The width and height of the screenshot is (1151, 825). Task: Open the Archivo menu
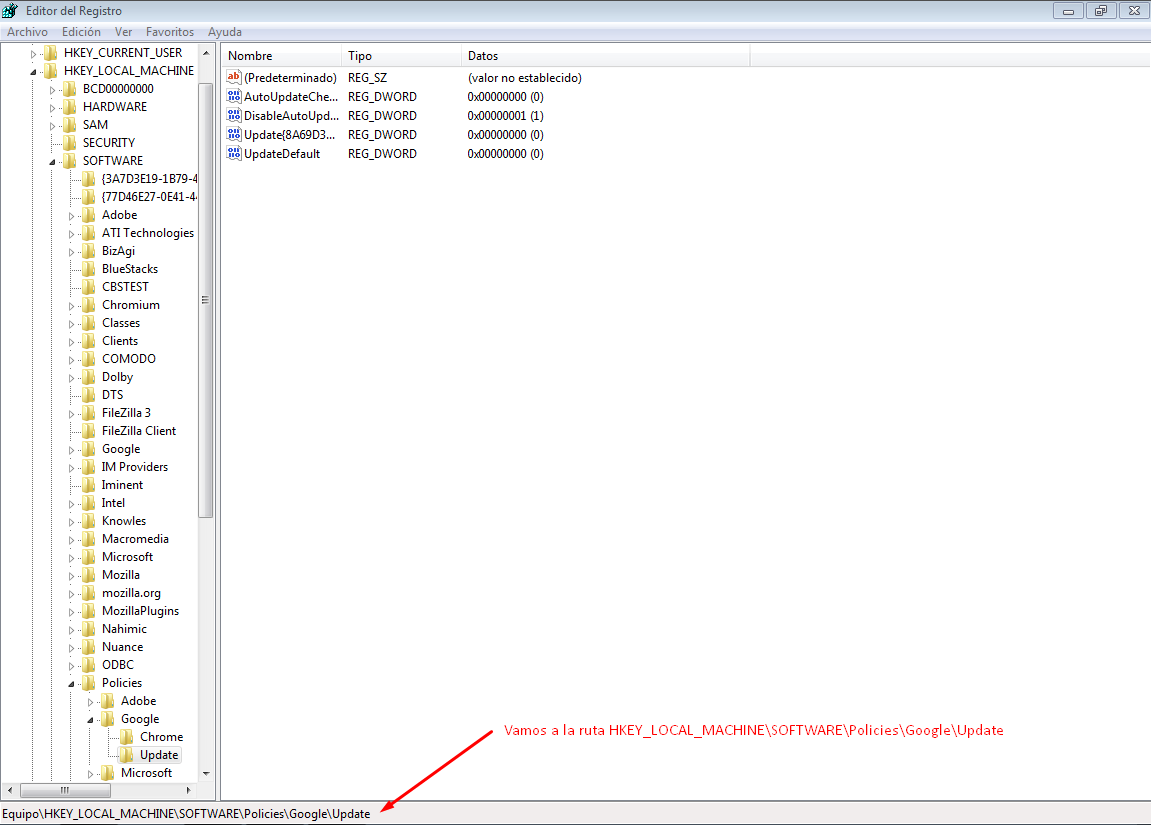click(x=27, y=32)
